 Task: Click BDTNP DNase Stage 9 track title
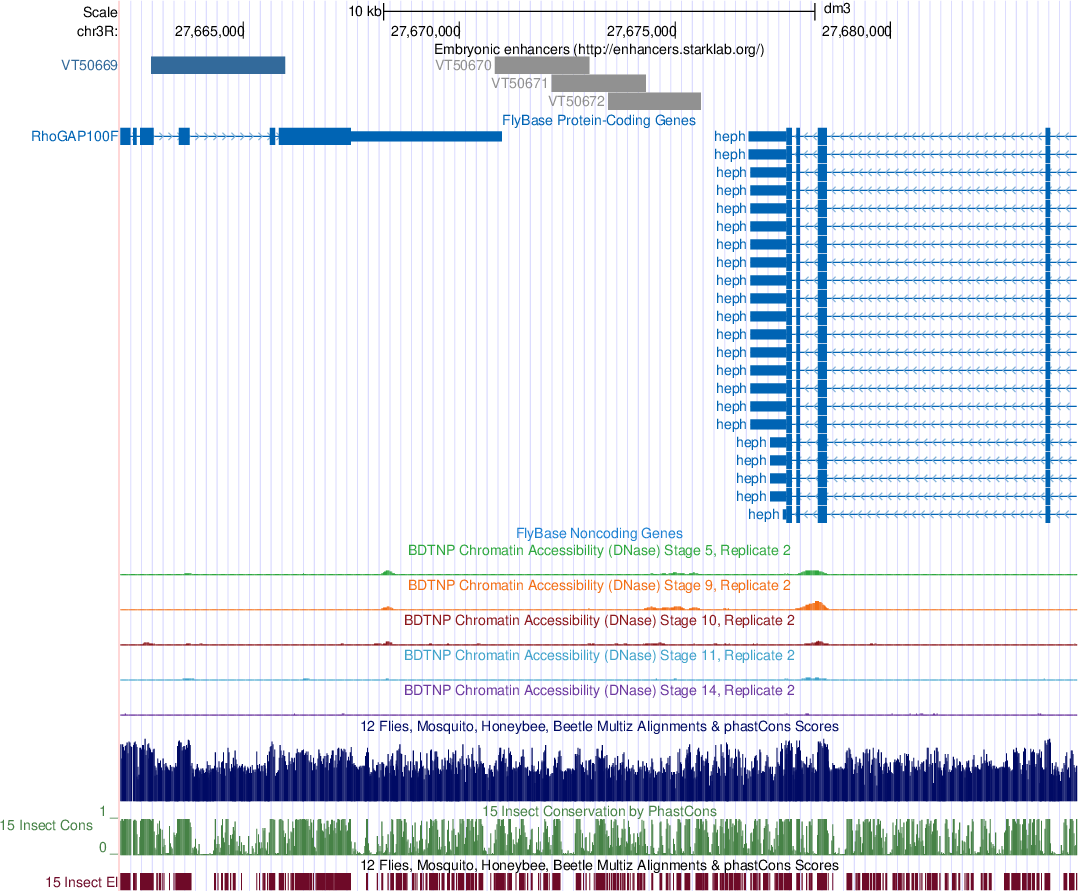click(x=599, y=585)
